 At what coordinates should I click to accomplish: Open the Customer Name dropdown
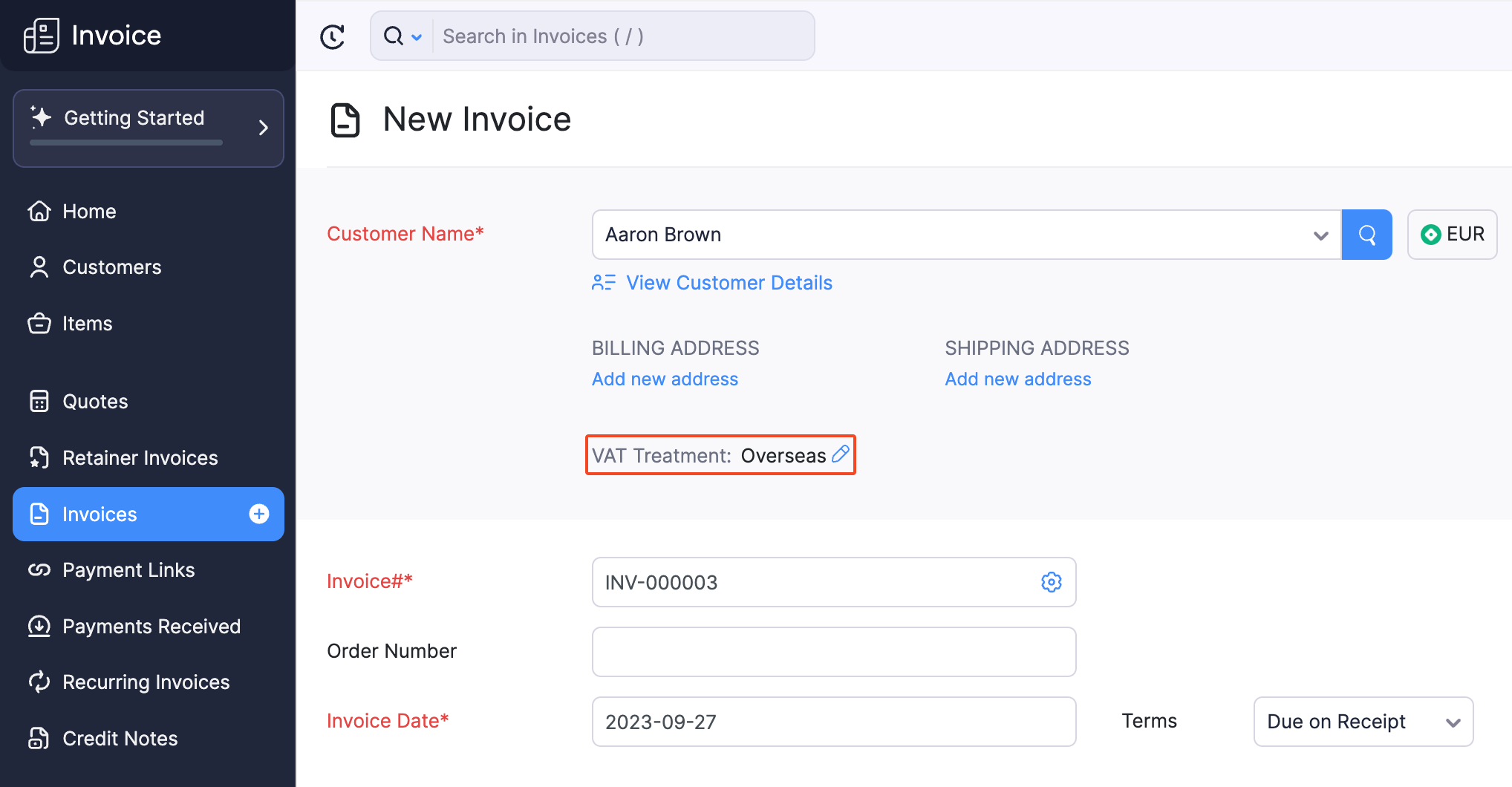pos(1320,235)
